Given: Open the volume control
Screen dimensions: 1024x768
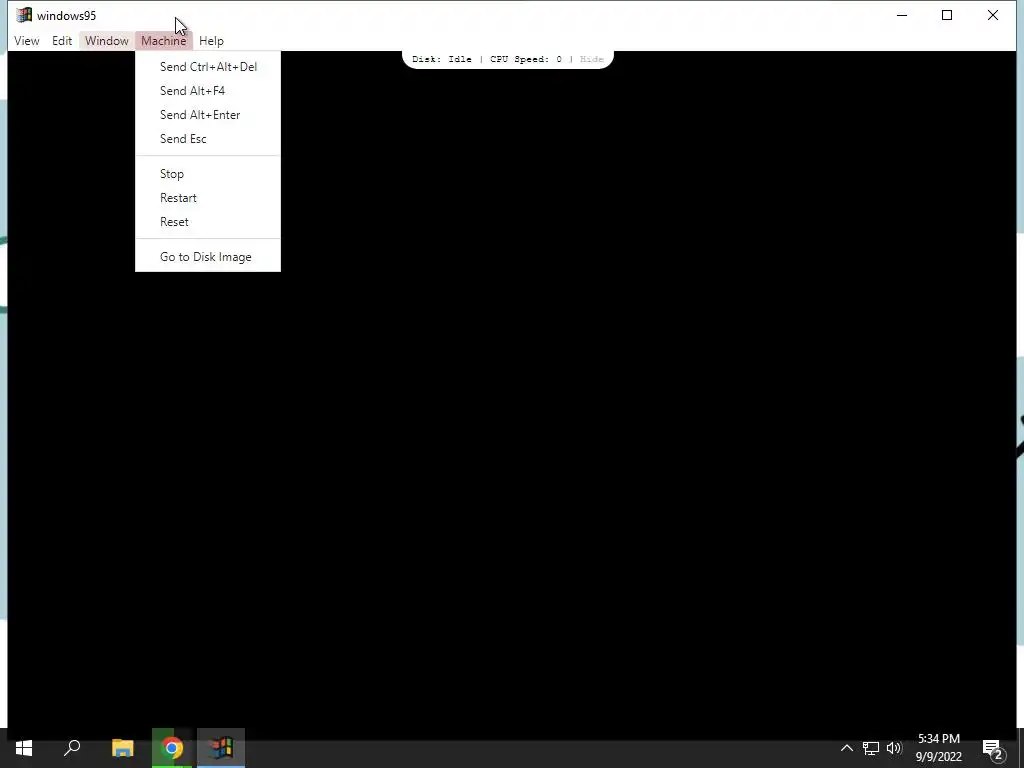Looking at the screenshot, I should tap(894, 748).
